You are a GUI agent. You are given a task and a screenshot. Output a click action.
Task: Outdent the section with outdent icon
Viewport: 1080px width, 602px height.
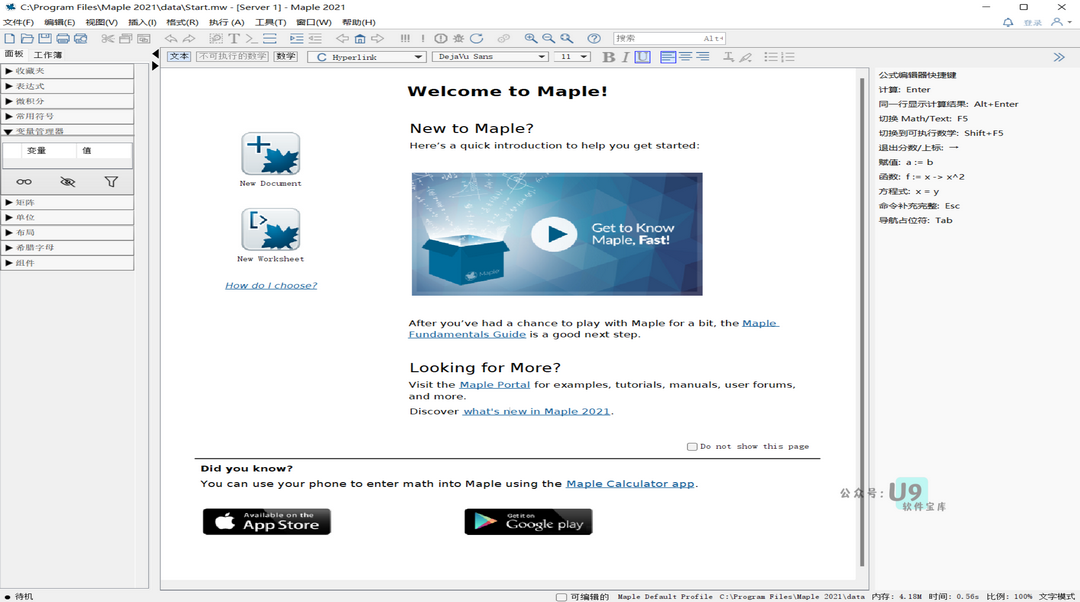(315, 39)
